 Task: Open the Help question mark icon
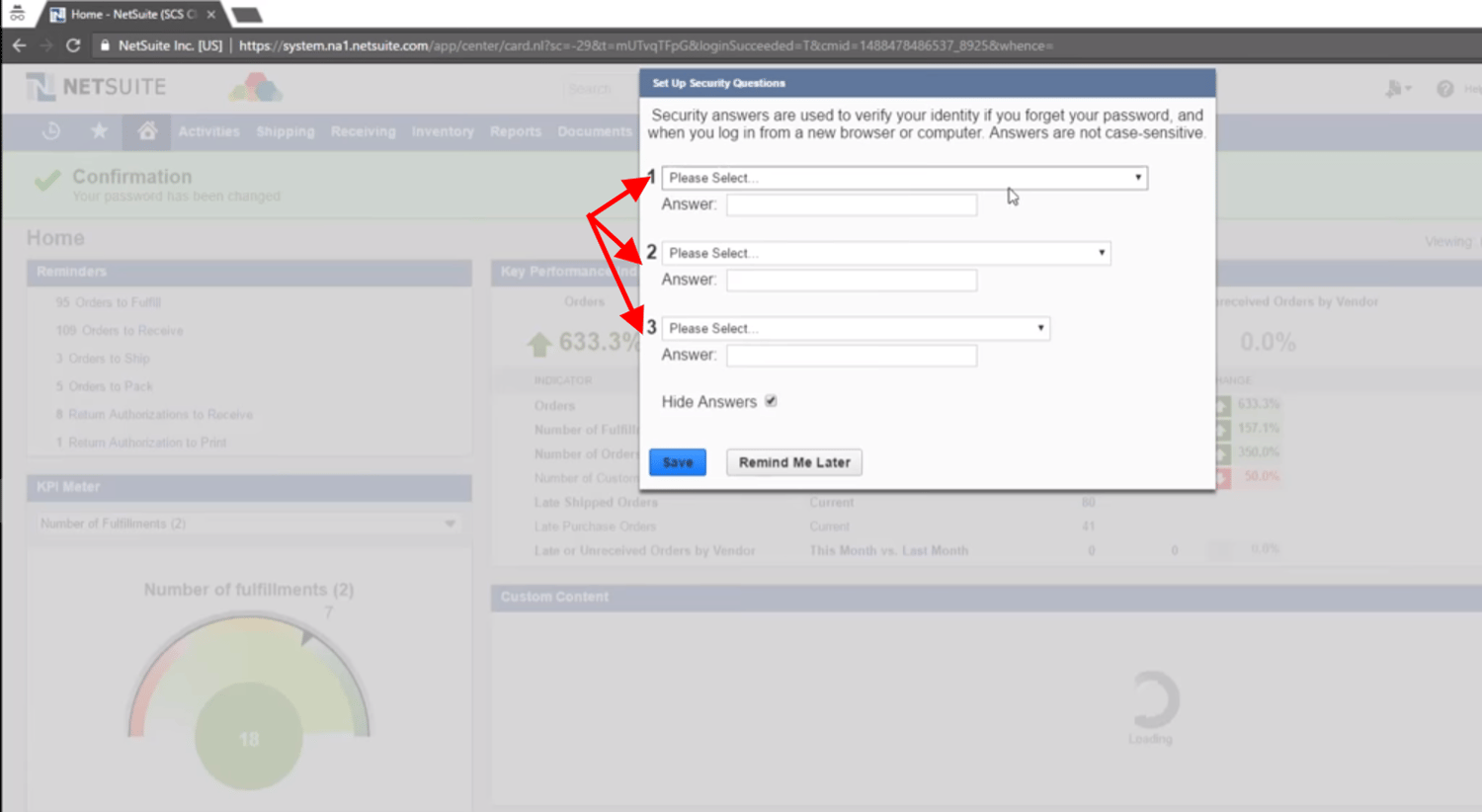1444,89
